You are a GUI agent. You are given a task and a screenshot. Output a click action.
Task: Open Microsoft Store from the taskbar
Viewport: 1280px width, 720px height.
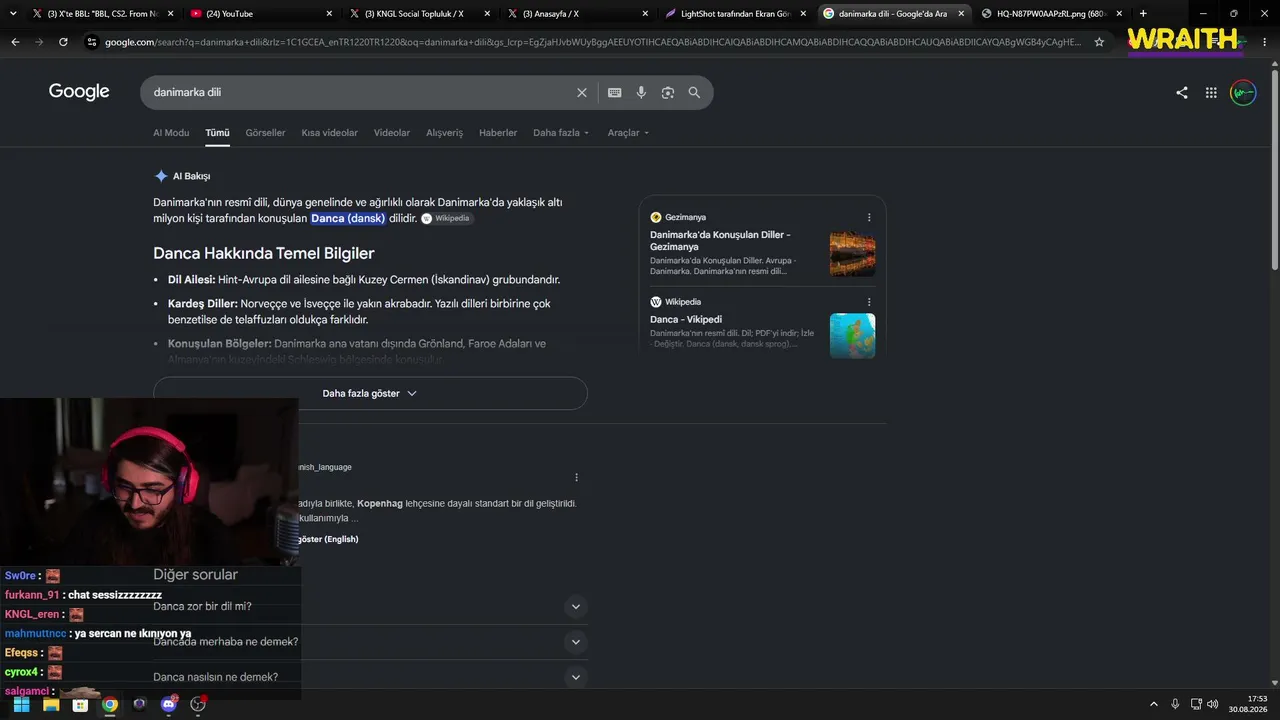tap(80, 704)
